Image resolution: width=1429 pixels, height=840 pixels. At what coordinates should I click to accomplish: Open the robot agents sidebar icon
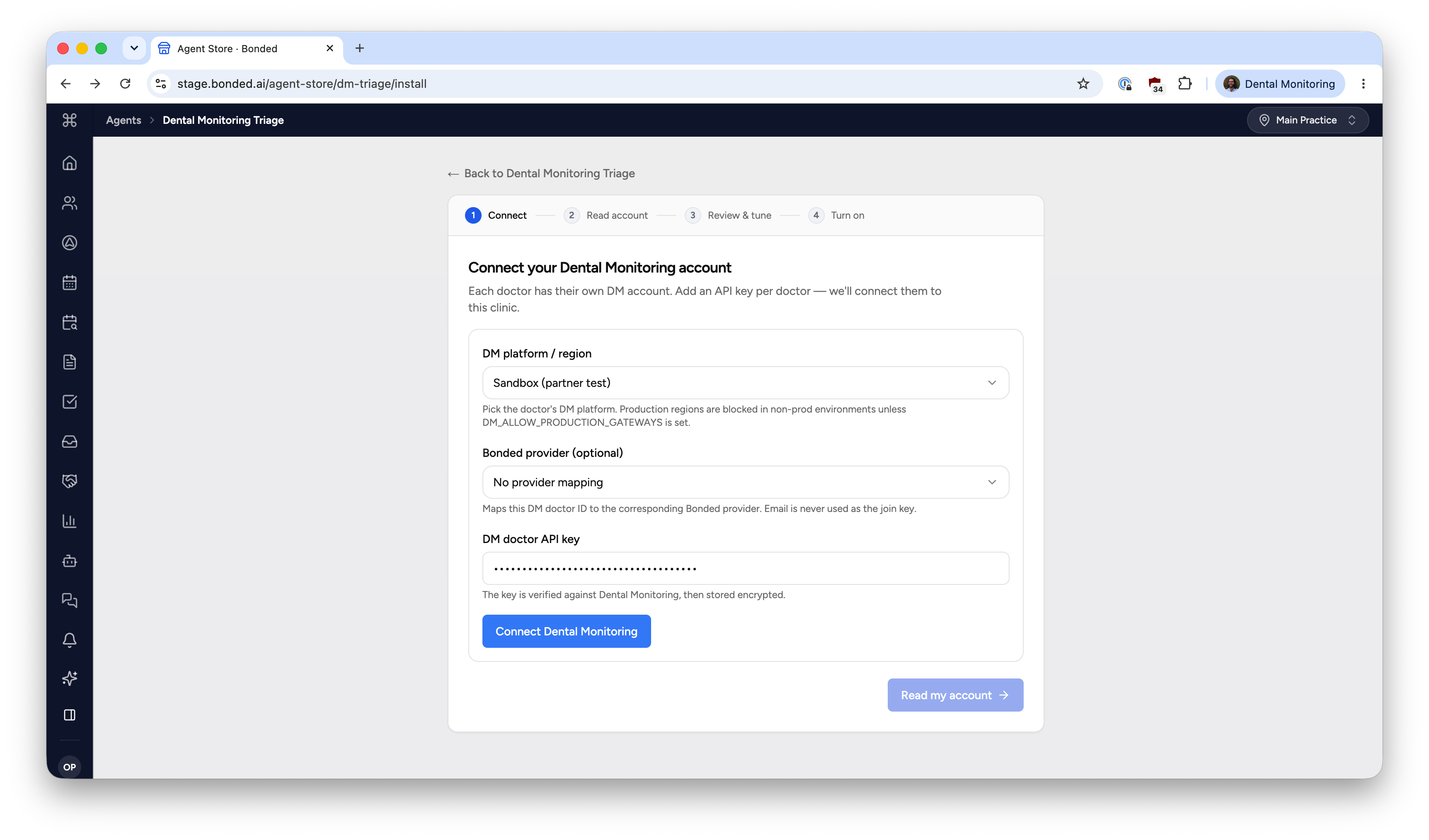click(69, 560)
